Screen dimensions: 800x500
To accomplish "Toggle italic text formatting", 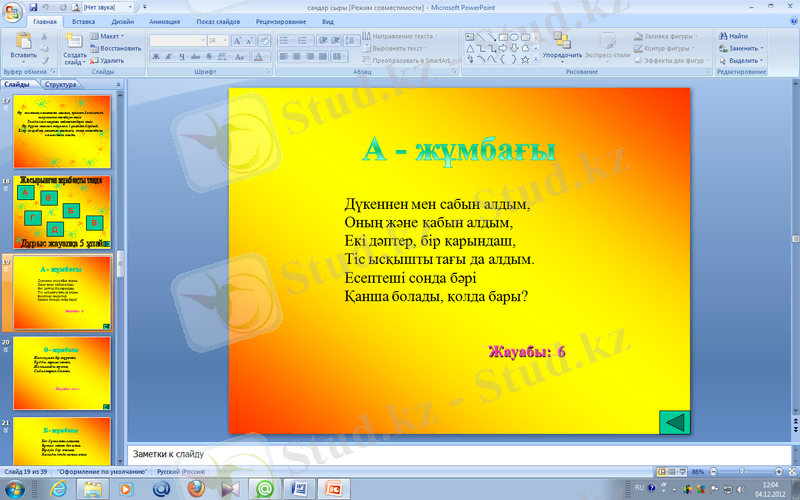I will 170,57.
